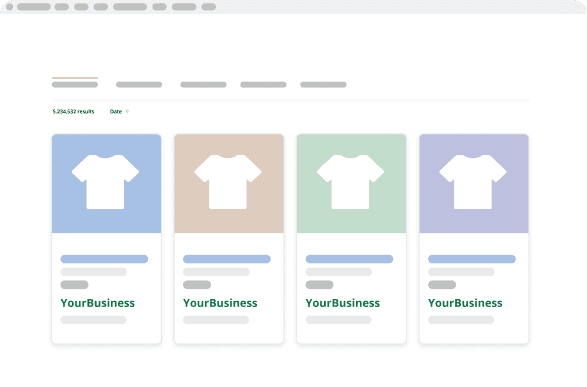Viewport: 587px width, 387px height.
Task: Click the Date dropdown arrow
Action: click(127, 112)
